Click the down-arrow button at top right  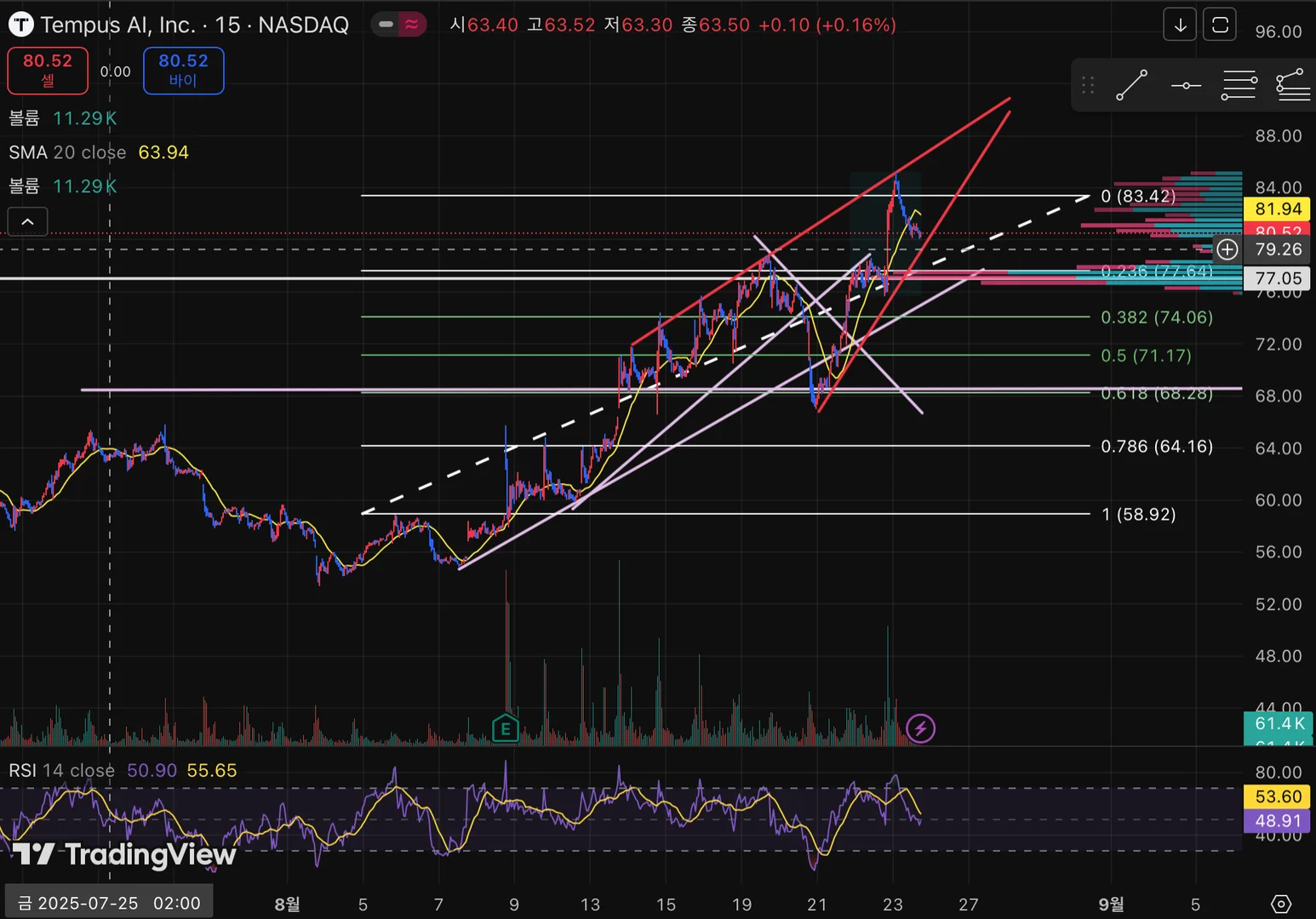coord(1180,25)
